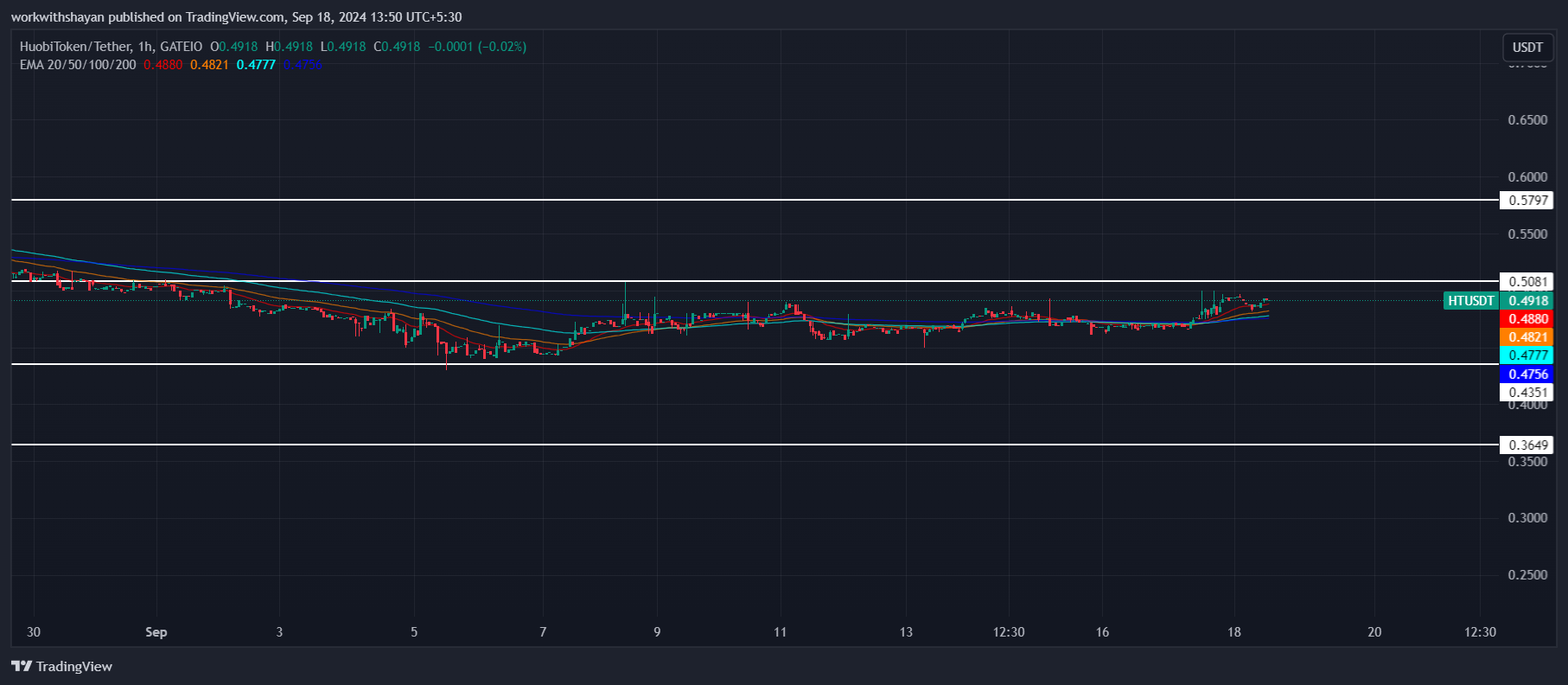Click the cyan 0.4777 EMA price label
1568x685 pixels.
pos(1527,355)
